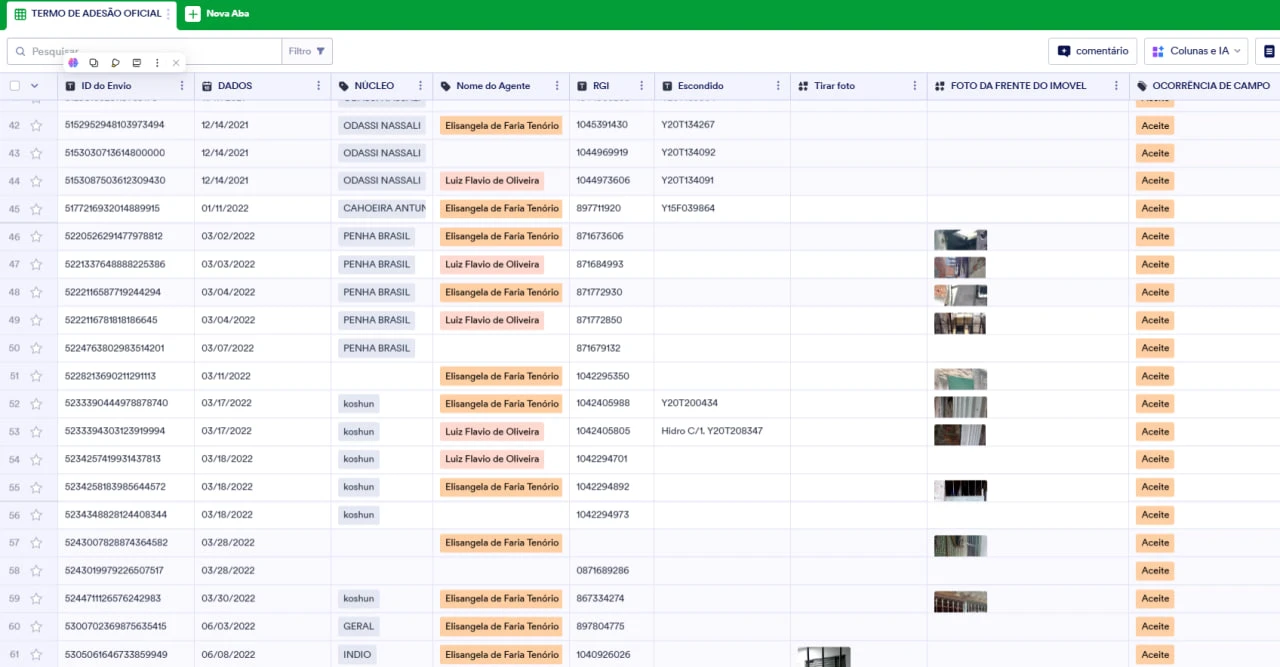Image resolution: width=1280 pixels, height=667 pixels.
Task: Open the Colunas e IA dropdown
Action: pyautogui.click(x=1196, y=50)
